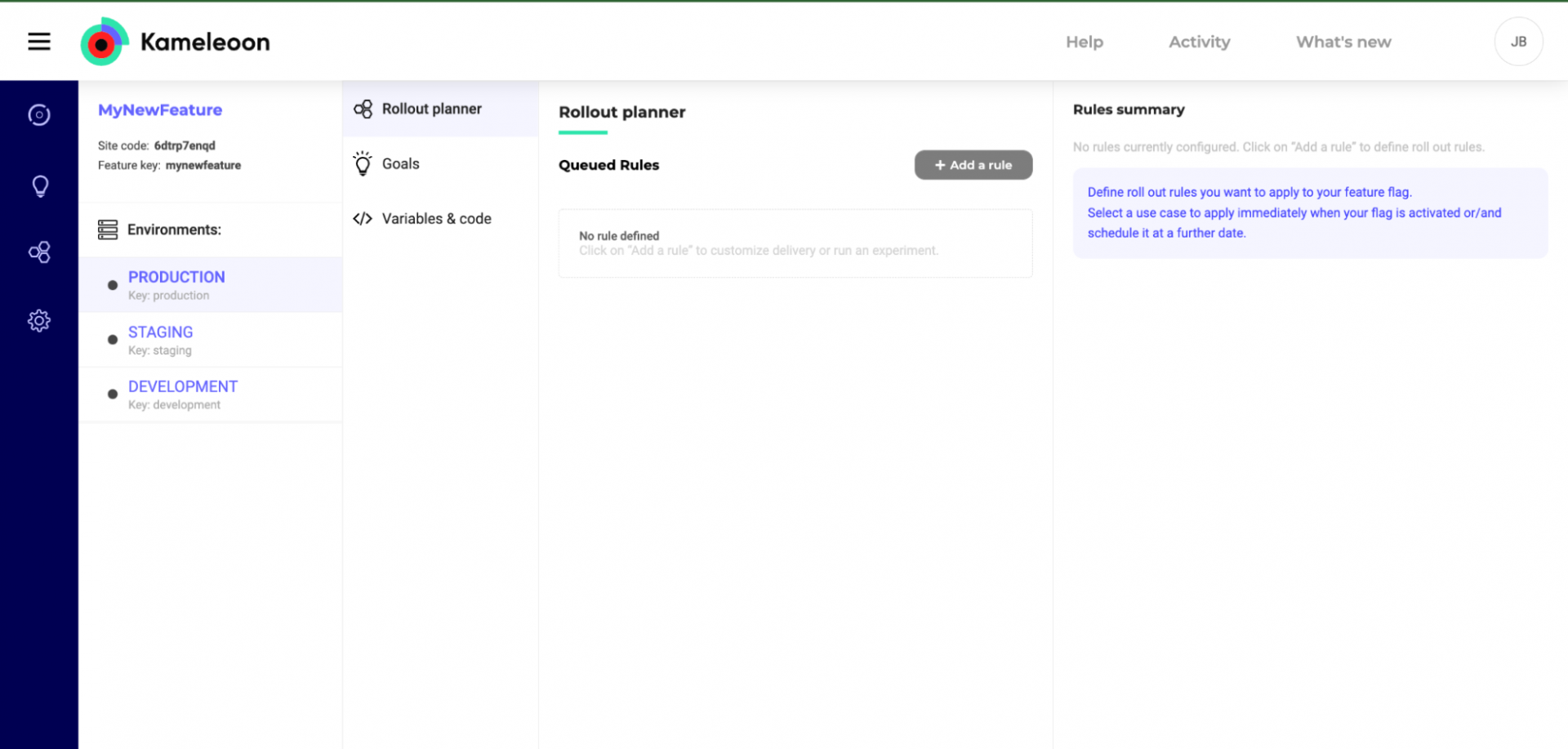Select the PRODUCTION environment
The height and width of the screenshot is (749, 1568).
click(211, 285)
